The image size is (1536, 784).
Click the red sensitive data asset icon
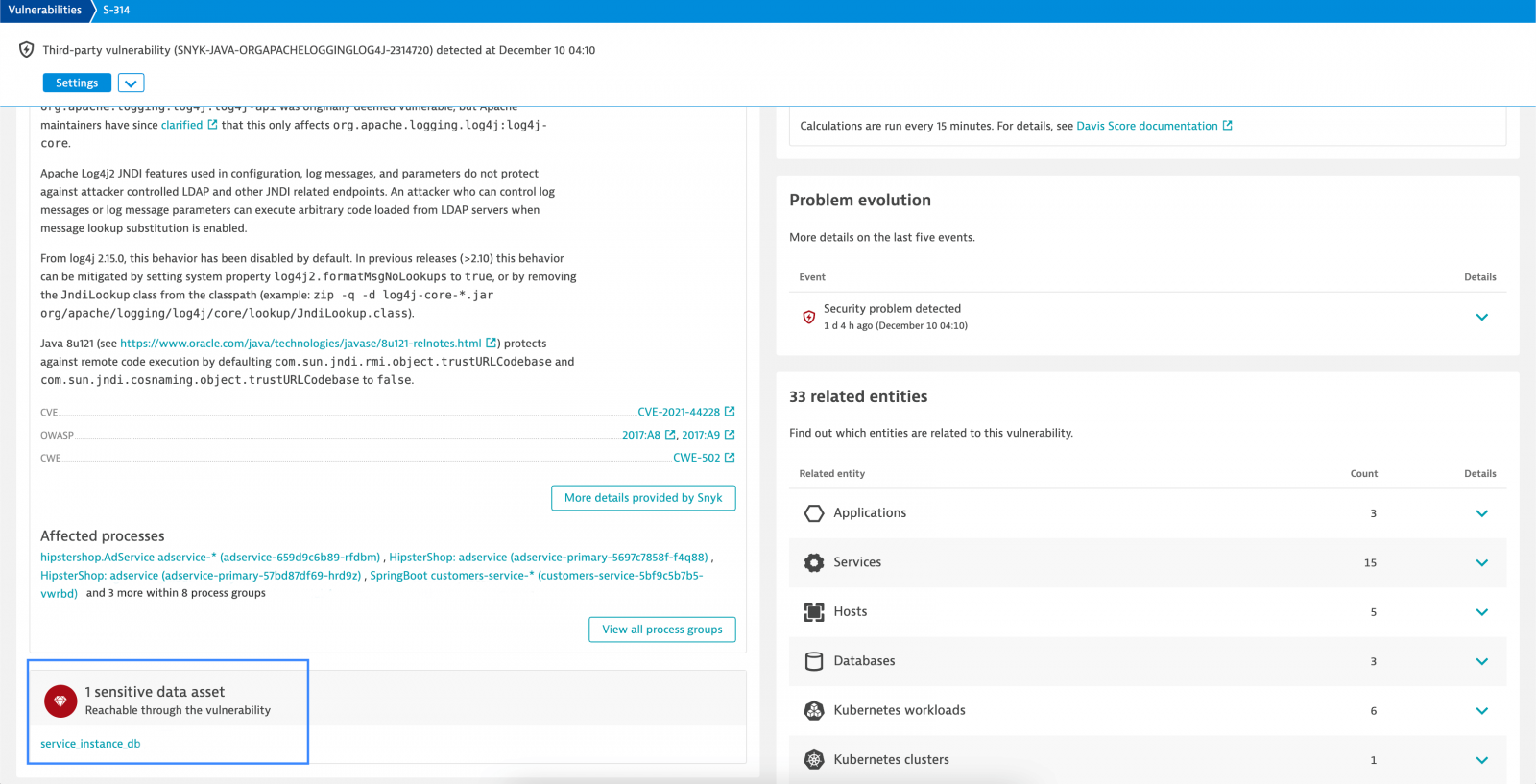pyautogui.click(x=60, y=701)
